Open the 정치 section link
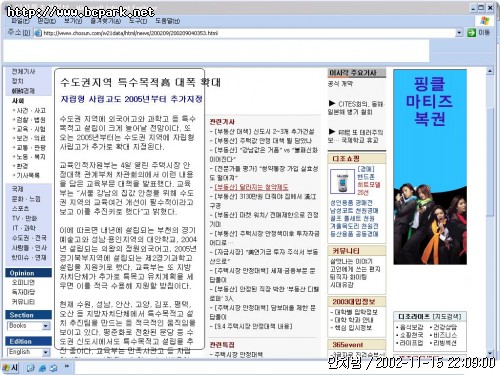The width and height of the screenshot is (500, 375). pyautogui.click(x=17, y=81)
